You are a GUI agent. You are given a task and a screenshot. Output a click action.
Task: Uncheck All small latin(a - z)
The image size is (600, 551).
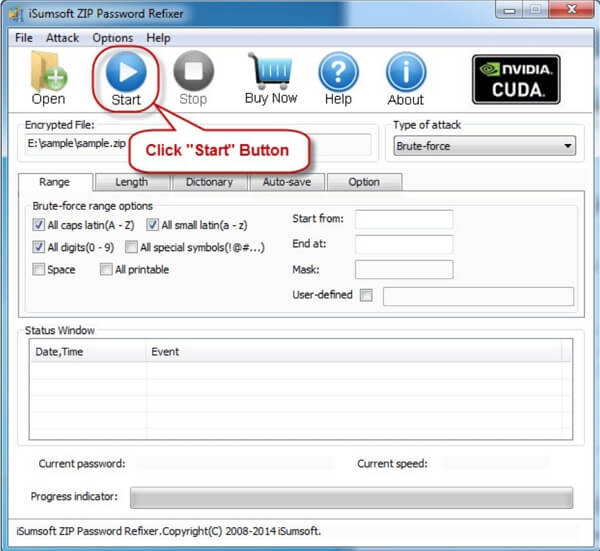coord(152,225)
